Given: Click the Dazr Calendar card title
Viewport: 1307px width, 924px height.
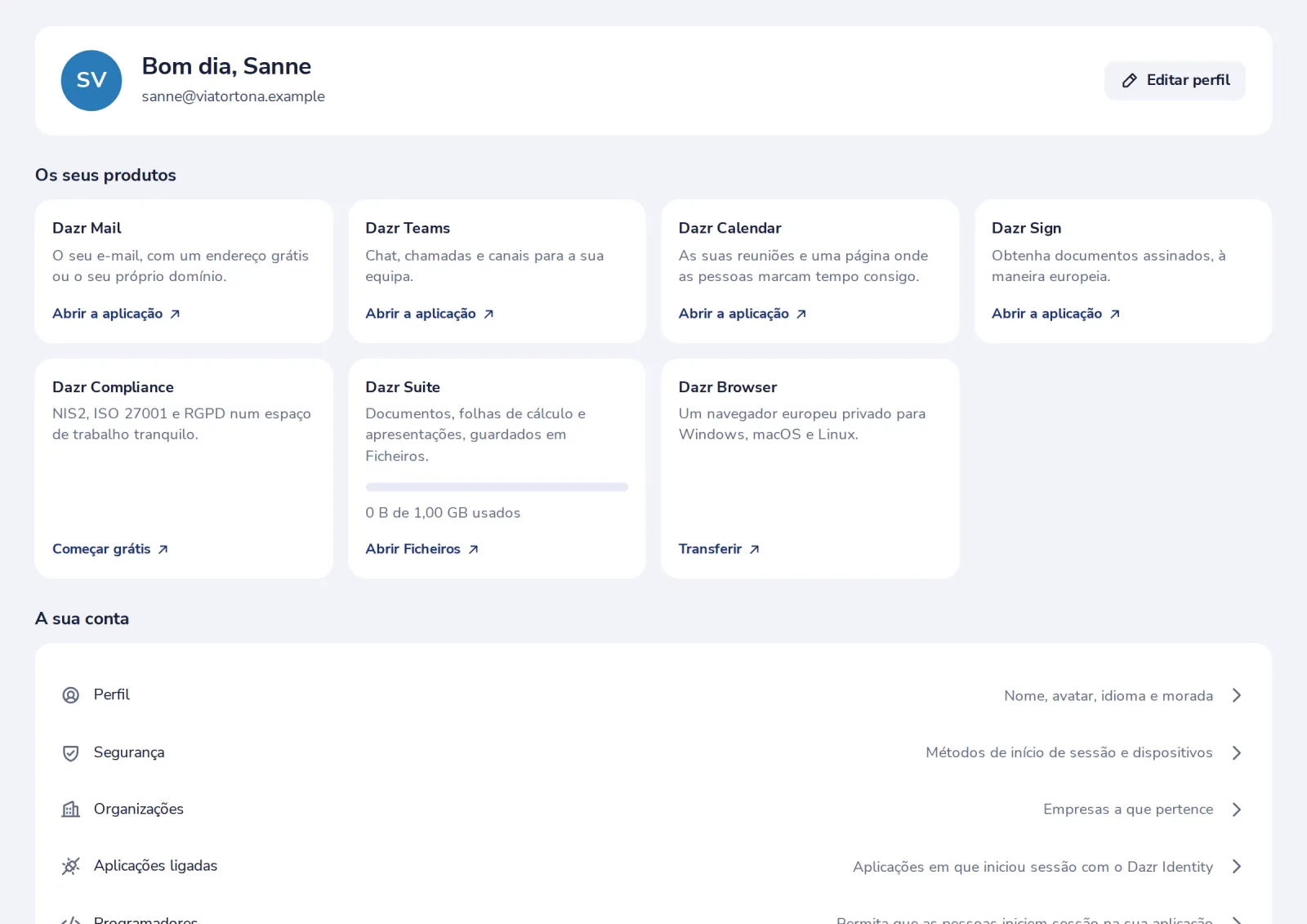Looking at the screenshot, I should point(729,228).
